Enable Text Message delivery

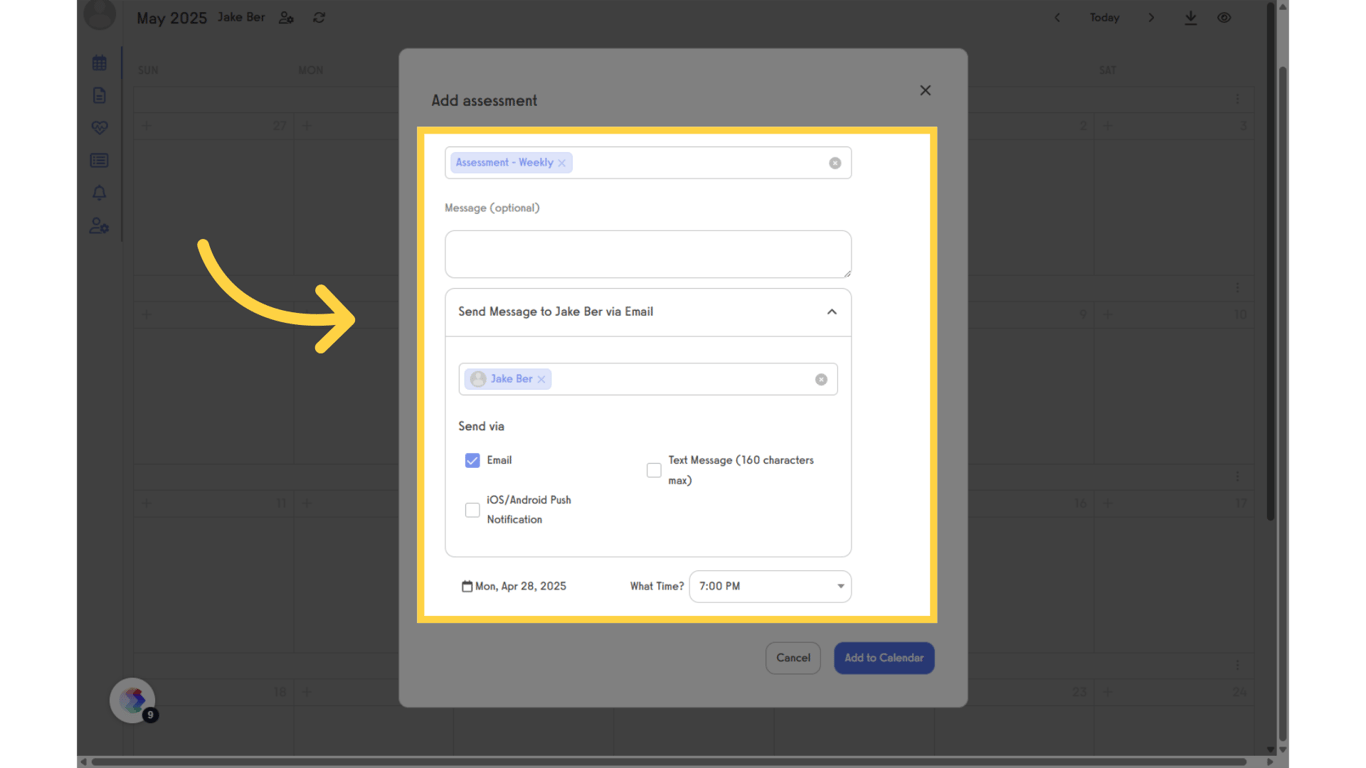654,470
